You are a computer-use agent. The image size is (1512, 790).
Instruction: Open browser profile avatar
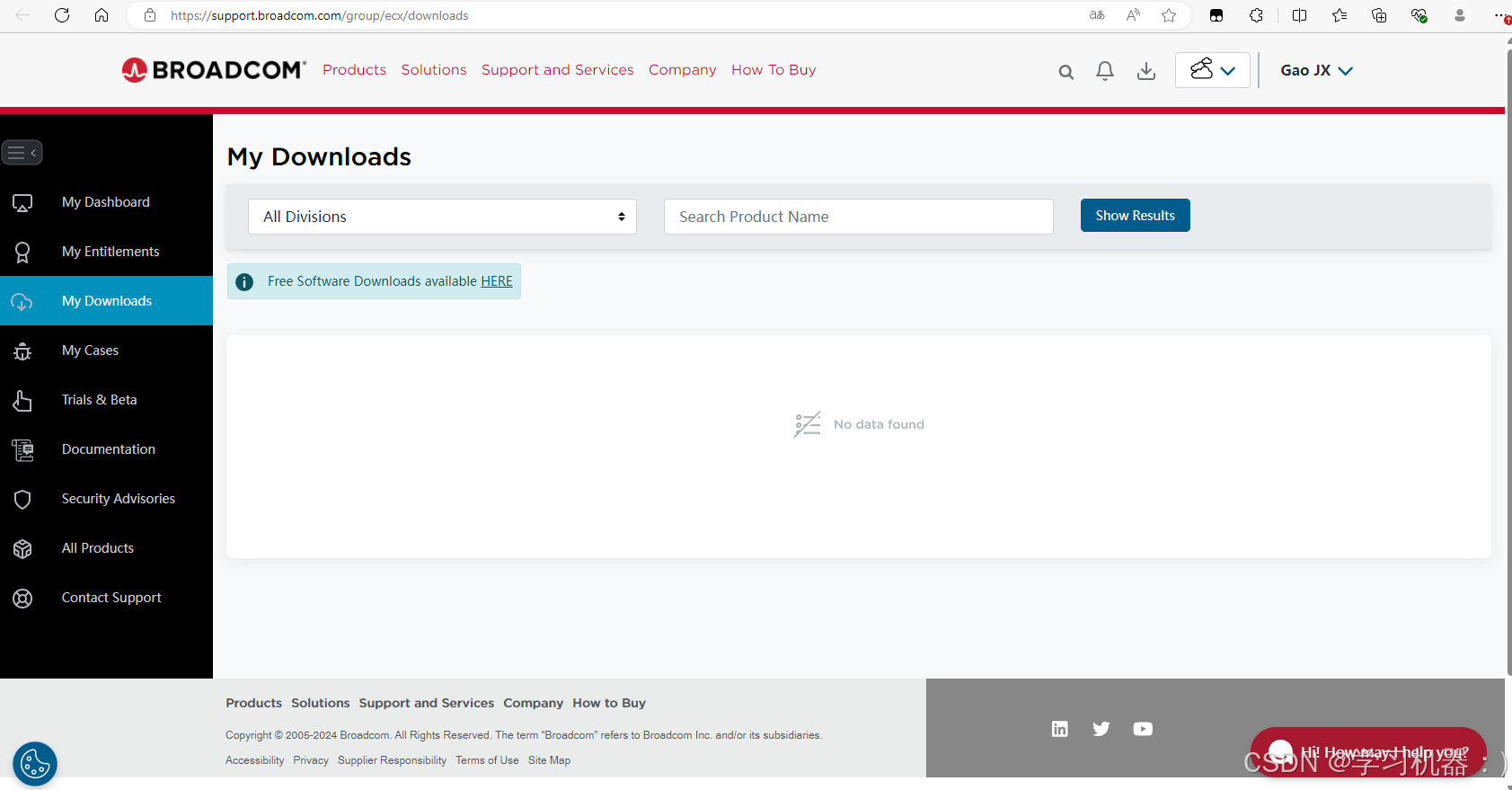pos(1460,15)
